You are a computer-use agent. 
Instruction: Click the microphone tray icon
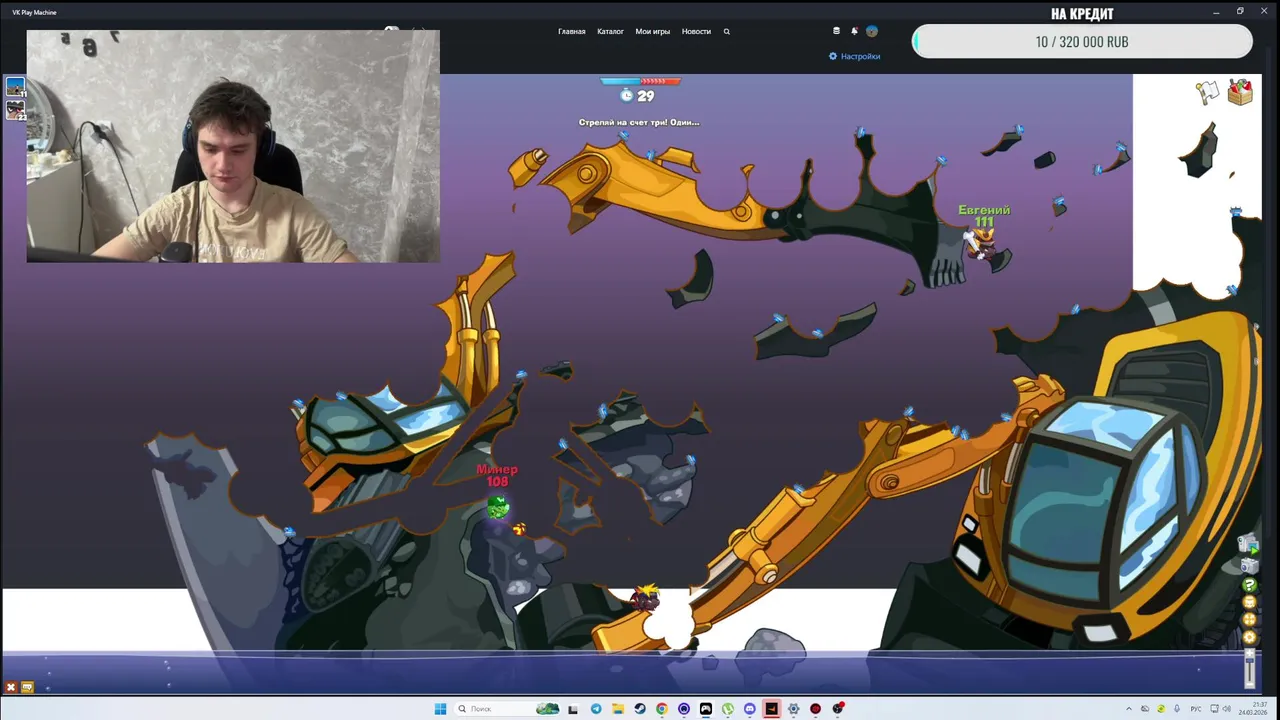(x=1177, y=709)
